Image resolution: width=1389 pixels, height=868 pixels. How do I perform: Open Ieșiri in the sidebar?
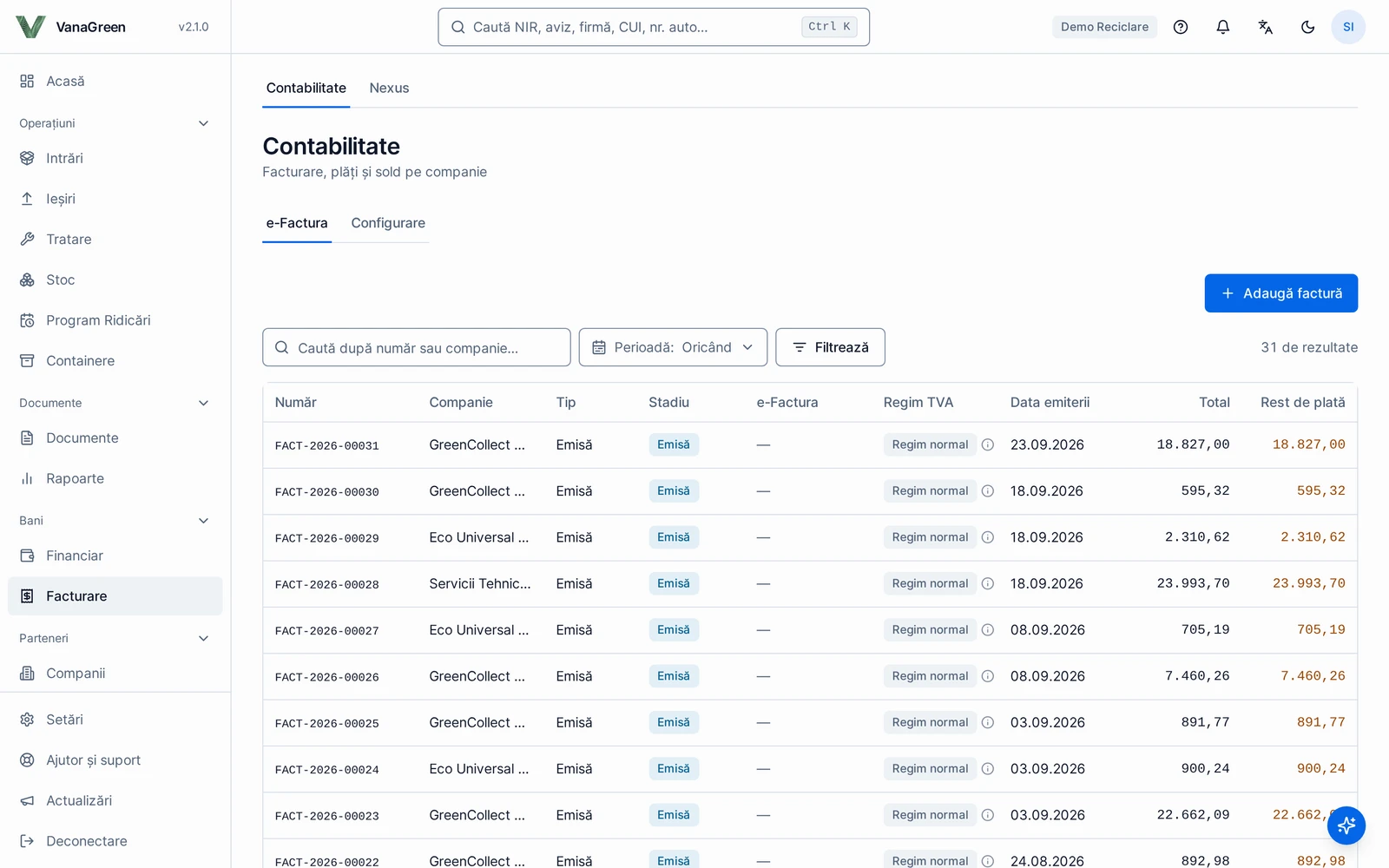click(x=115, y=199)
